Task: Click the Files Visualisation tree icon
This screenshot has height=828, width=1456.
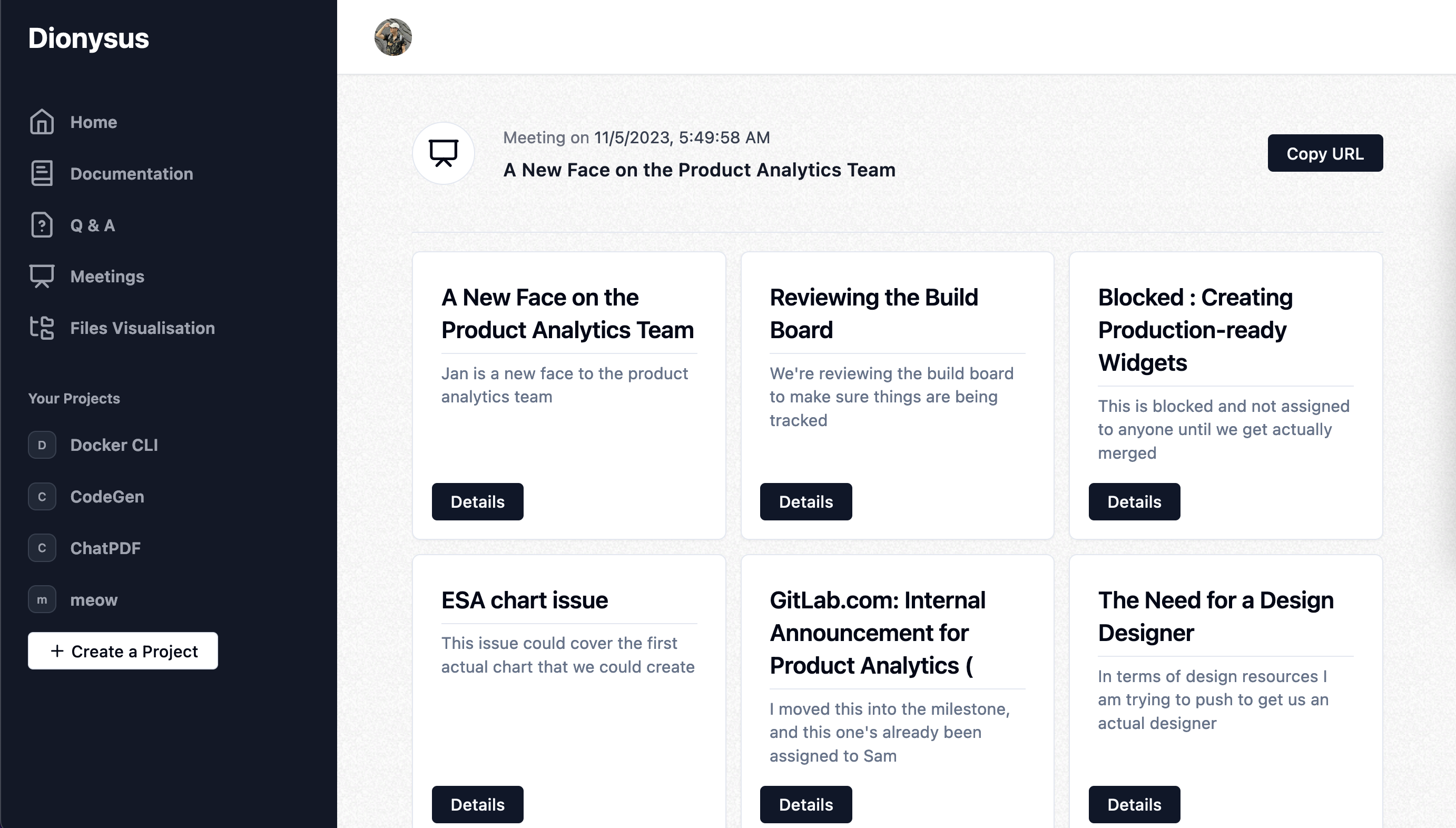Action: tap(42, 328)
